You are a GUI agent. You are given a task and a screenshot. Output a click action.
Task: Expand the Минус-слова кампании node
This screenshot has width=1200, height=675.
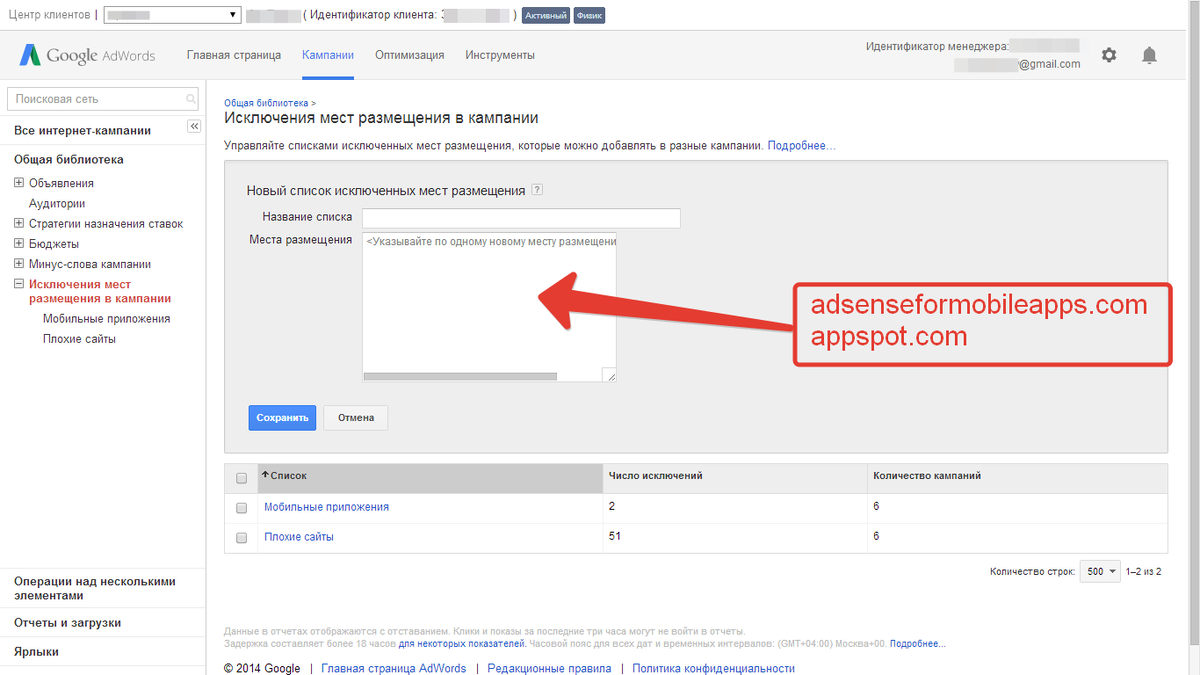pyautogui.click(x=19, y=264)
